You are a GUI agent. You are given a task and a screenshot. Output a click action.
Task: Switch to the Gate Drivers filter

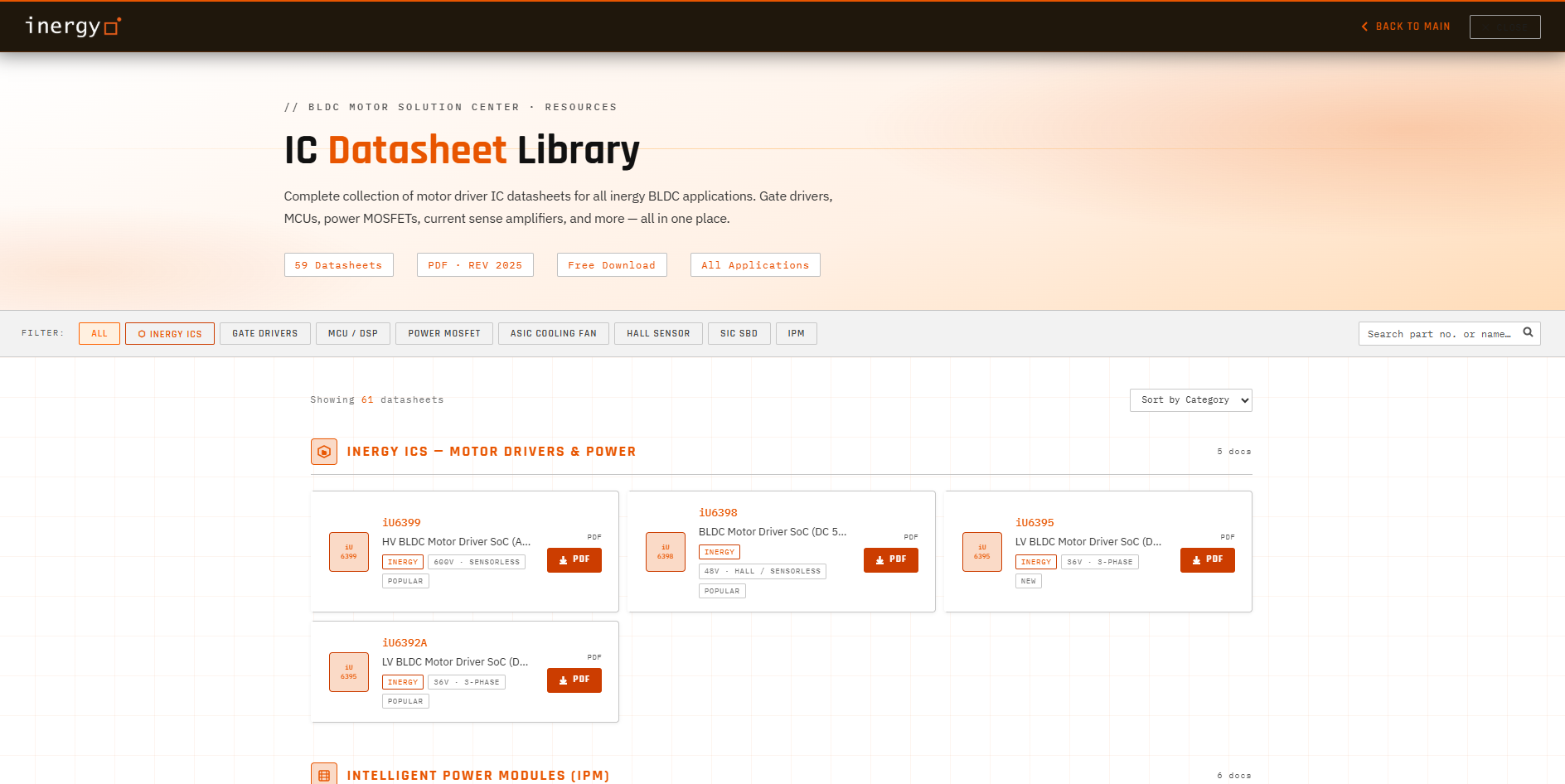(265, 333)
